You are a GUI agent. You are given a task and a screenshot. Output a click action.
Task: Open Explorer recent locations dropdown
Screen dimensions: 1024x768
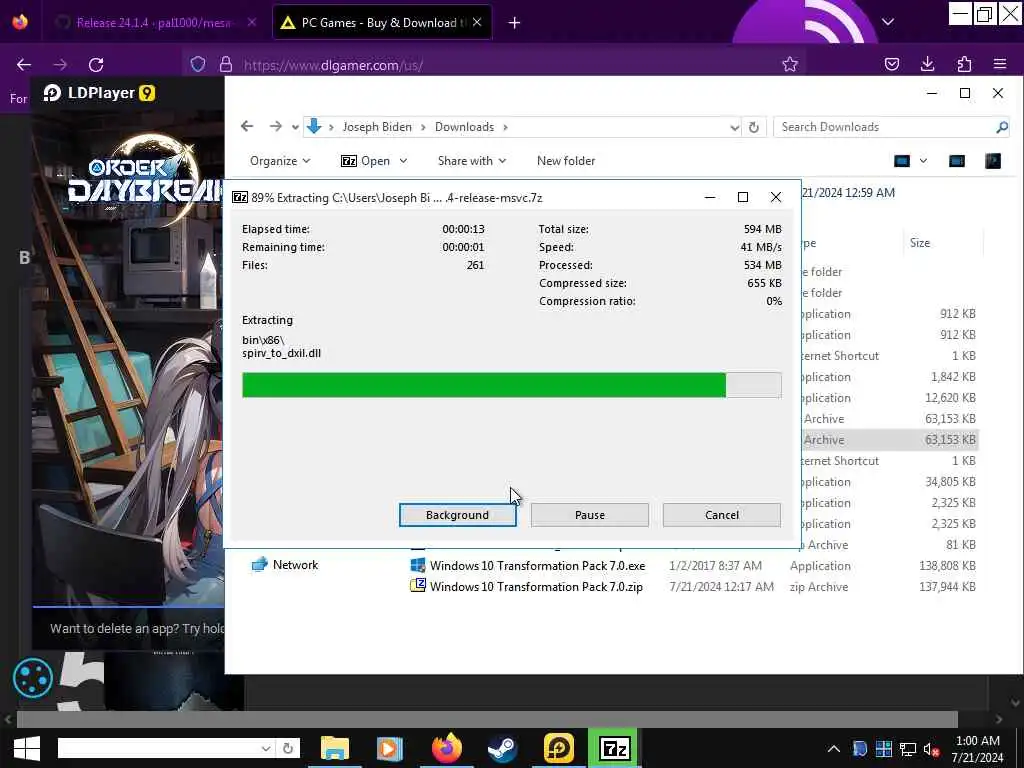[x=295, y=127]
